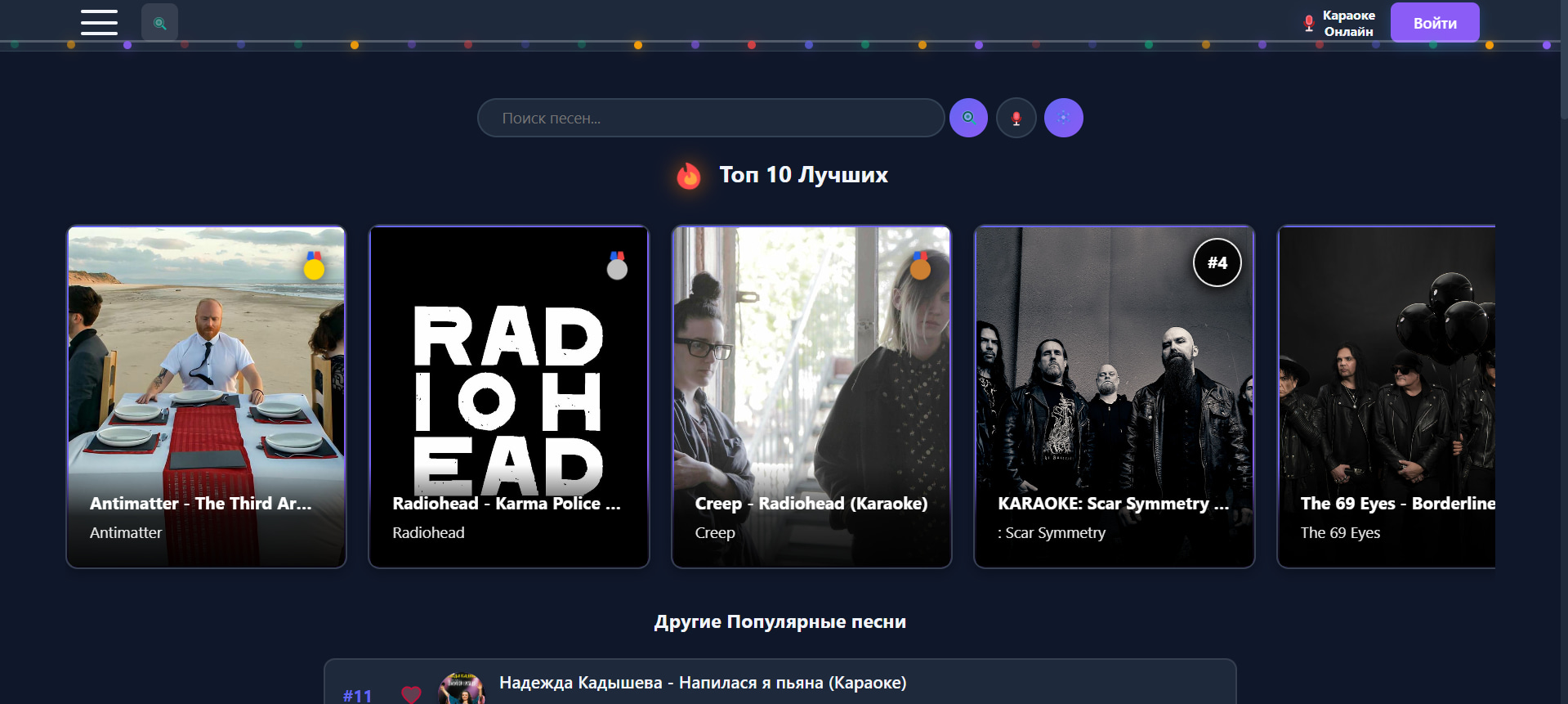The width and height of the screenshot is (1568, 704).
Task: Click the purple search button next to the search field
Action: 968,118
